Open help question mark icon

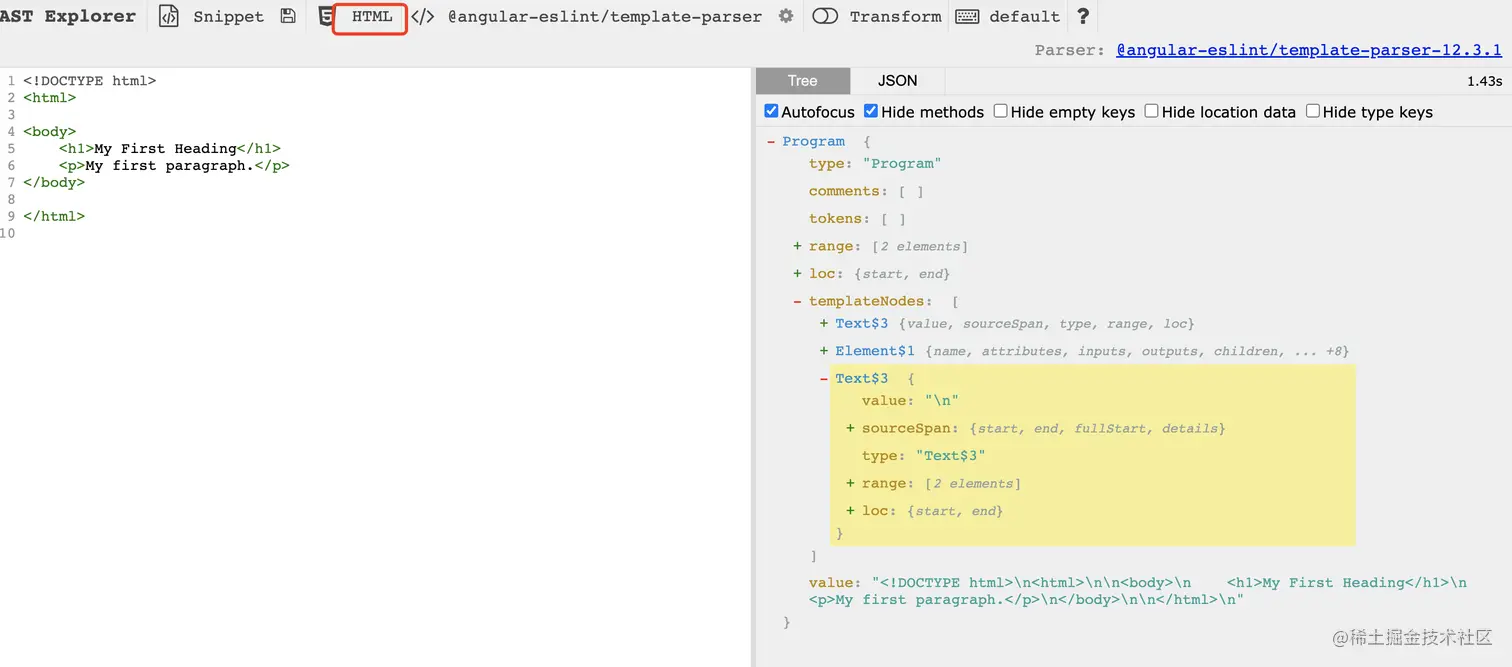[x=1083, y=16]
